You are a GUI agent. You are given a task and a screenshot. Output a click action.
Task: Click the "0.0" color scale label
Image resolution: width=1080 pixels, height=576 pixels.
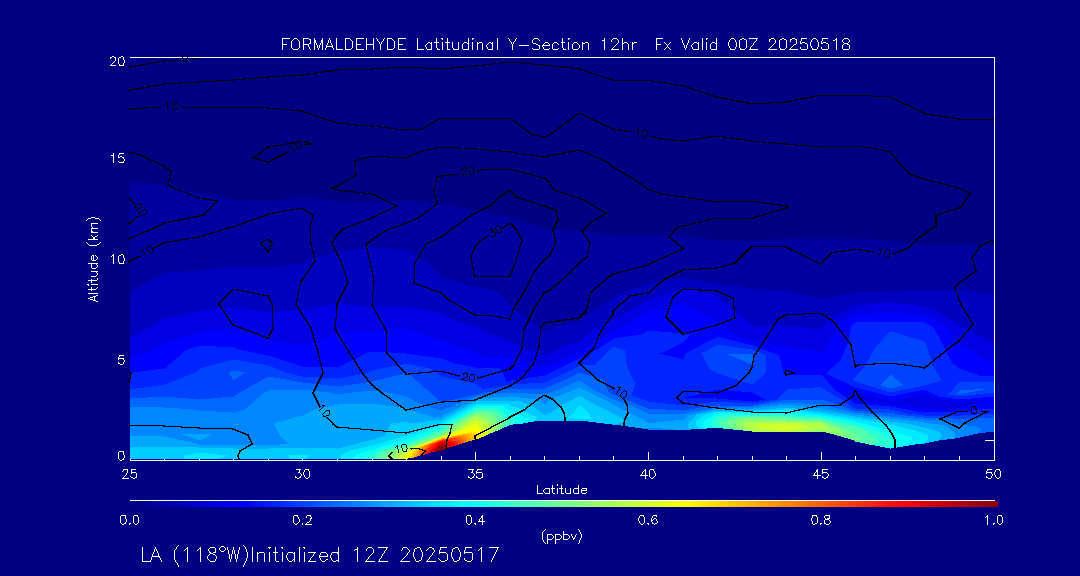pyautogui.click(x=129, y=520)
